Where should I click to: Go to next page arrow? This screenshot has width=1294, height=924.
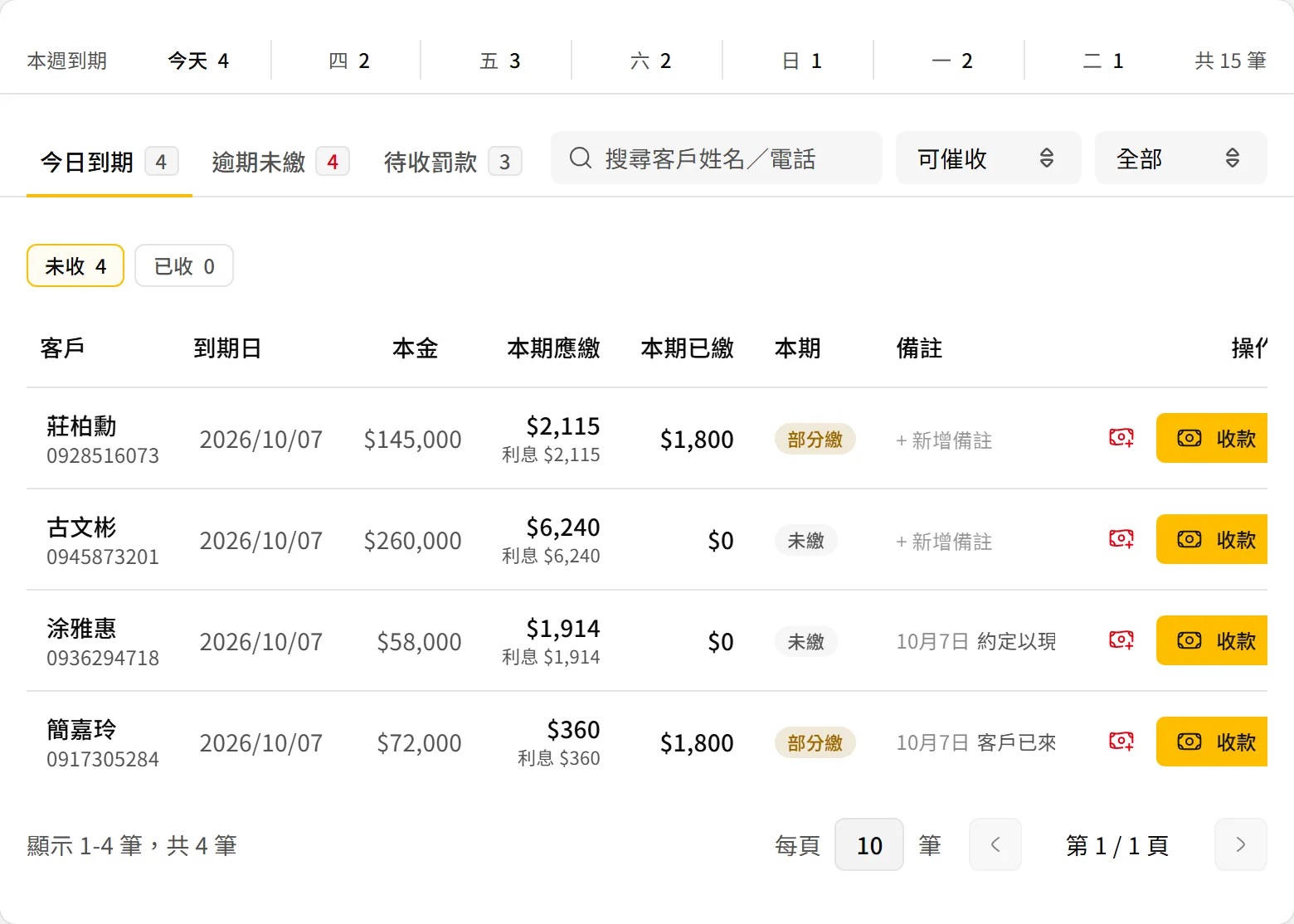tap(1241, 844)
